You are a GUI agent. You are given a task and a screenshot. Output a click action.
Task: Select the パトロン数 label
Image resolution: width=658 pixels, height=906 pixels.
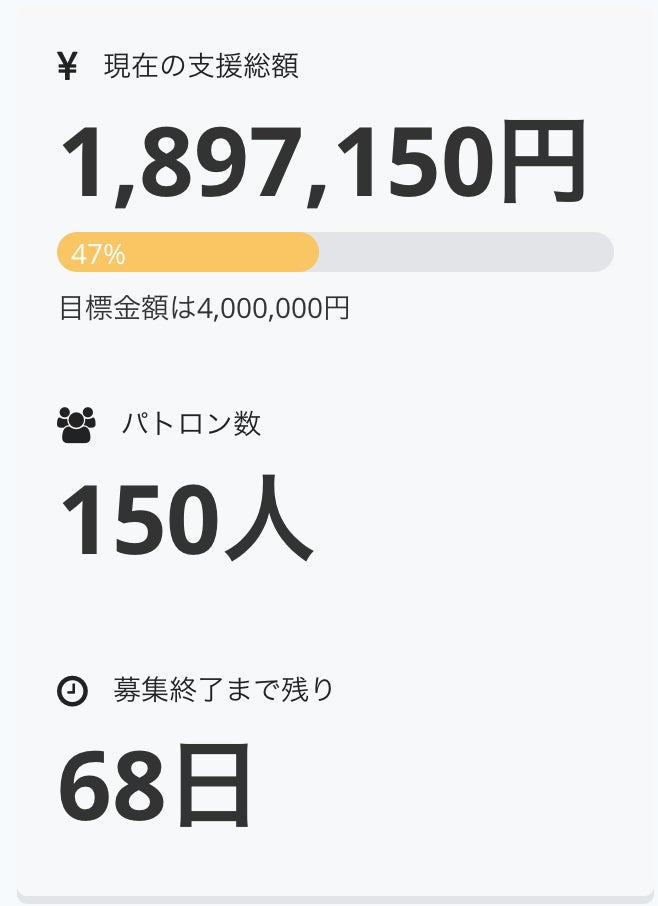pos(191,424)
